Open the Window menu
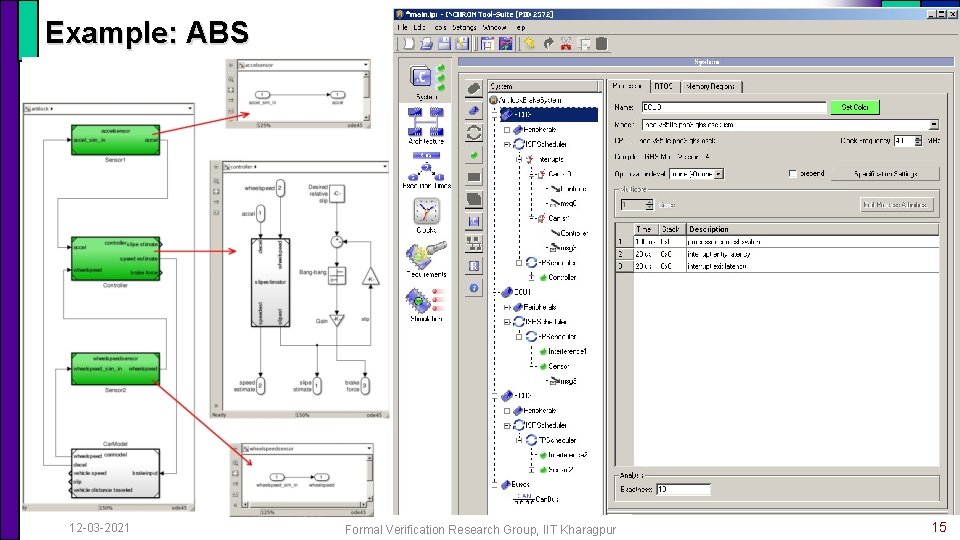This screenshot has width=960, height=540. (x=495, y=28)
